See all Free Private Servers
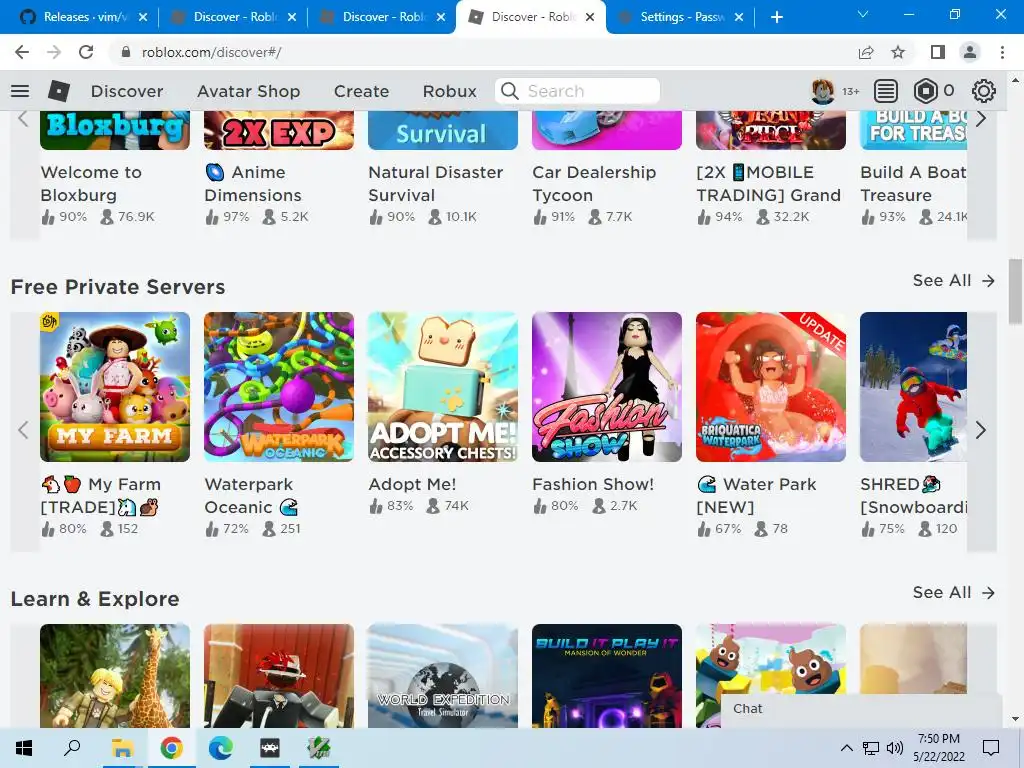1024x768 pixels. pyautogui.click(x=953, y=280)
